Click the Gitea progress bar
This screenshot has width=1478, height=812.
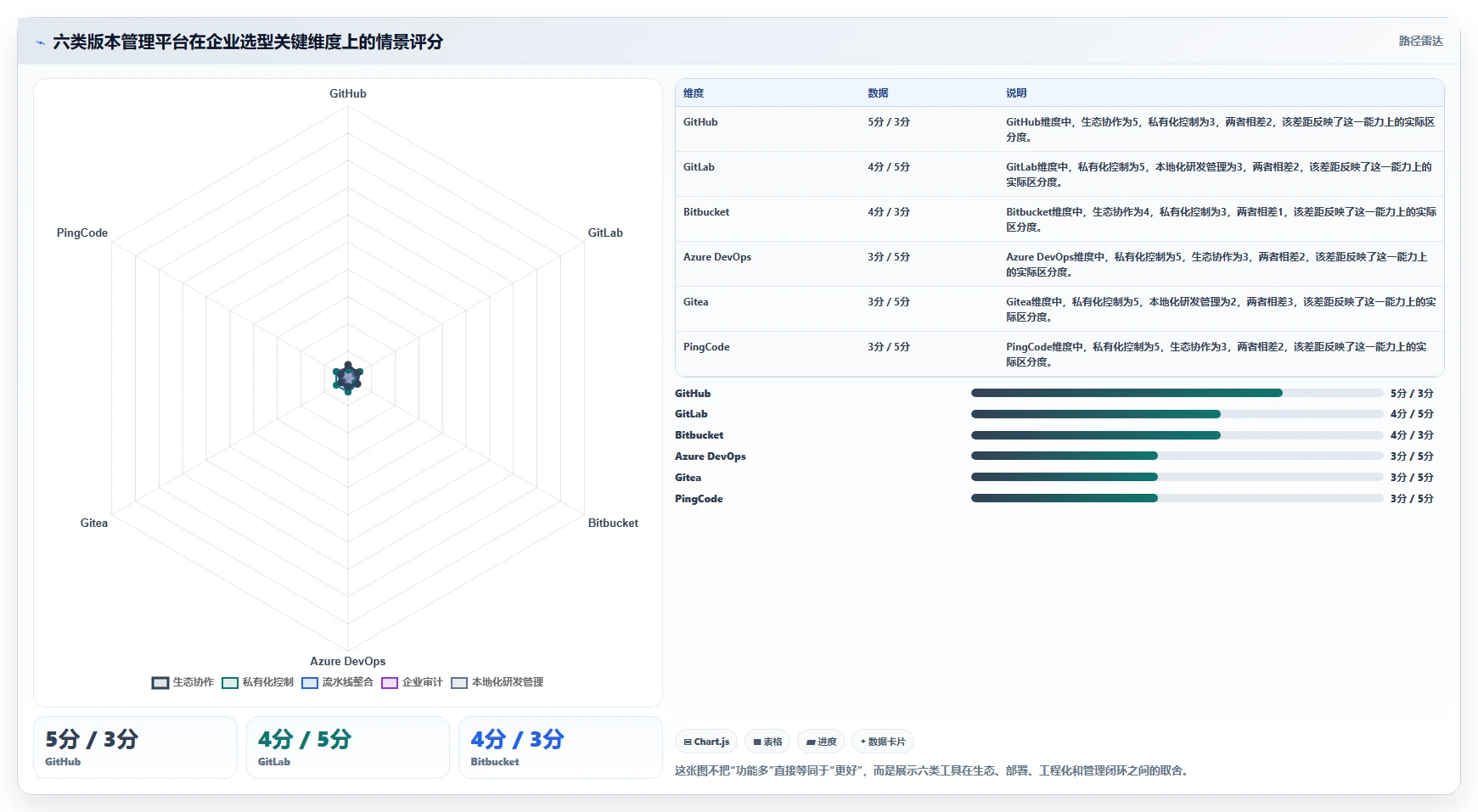pyautogui.click(x=1177, y=477)
